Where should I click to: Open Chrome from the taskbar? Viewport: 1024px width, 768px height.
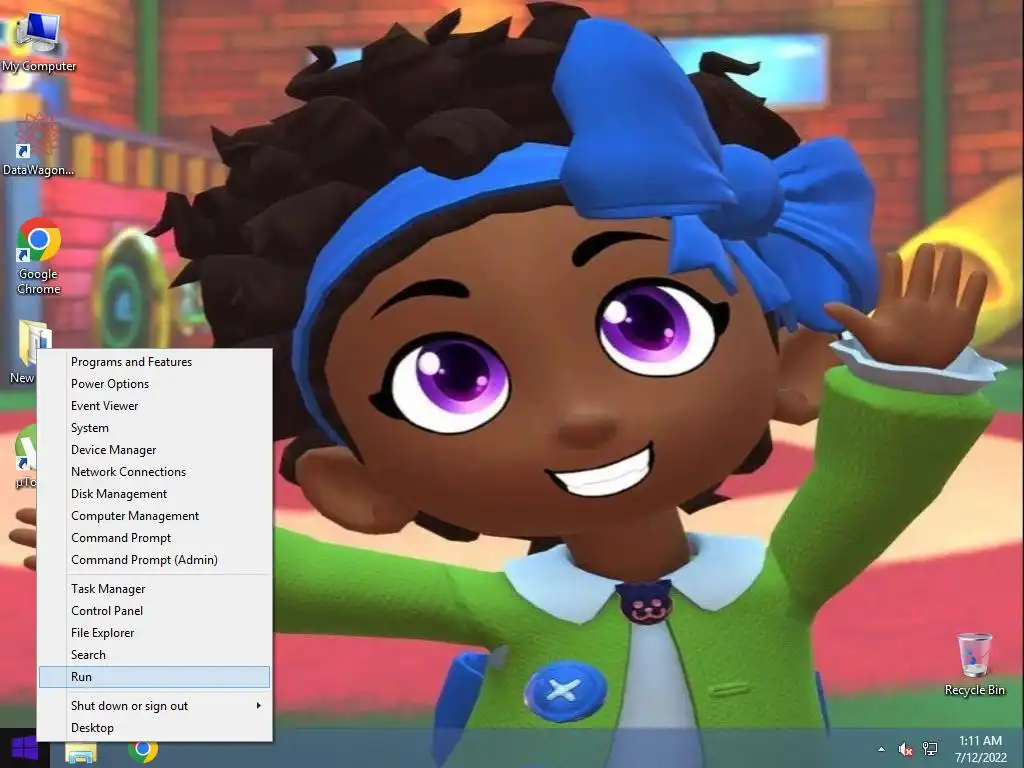click(143, 751)
